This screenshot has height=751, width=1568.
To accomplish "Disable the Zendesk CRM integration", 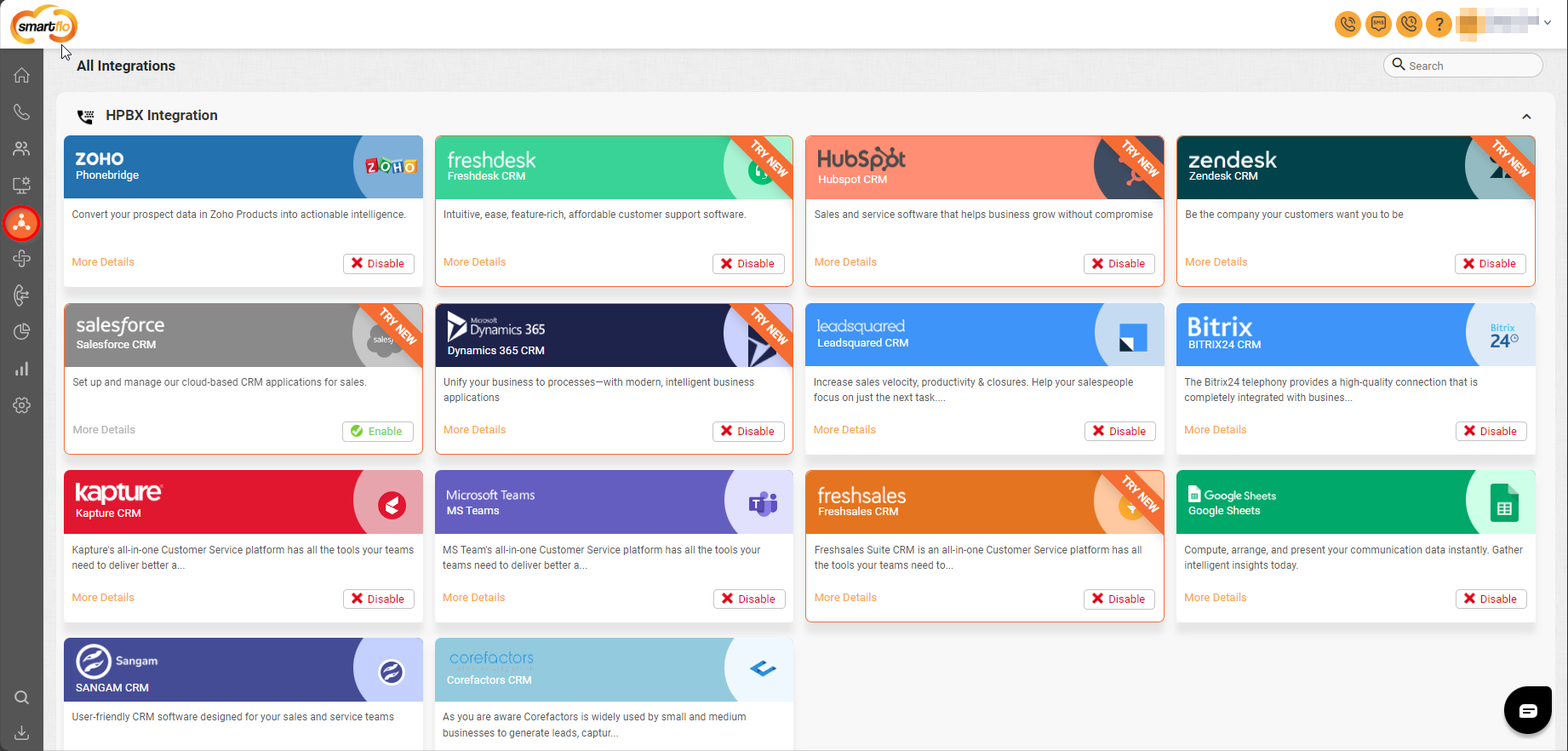I will coord(1491,264).
